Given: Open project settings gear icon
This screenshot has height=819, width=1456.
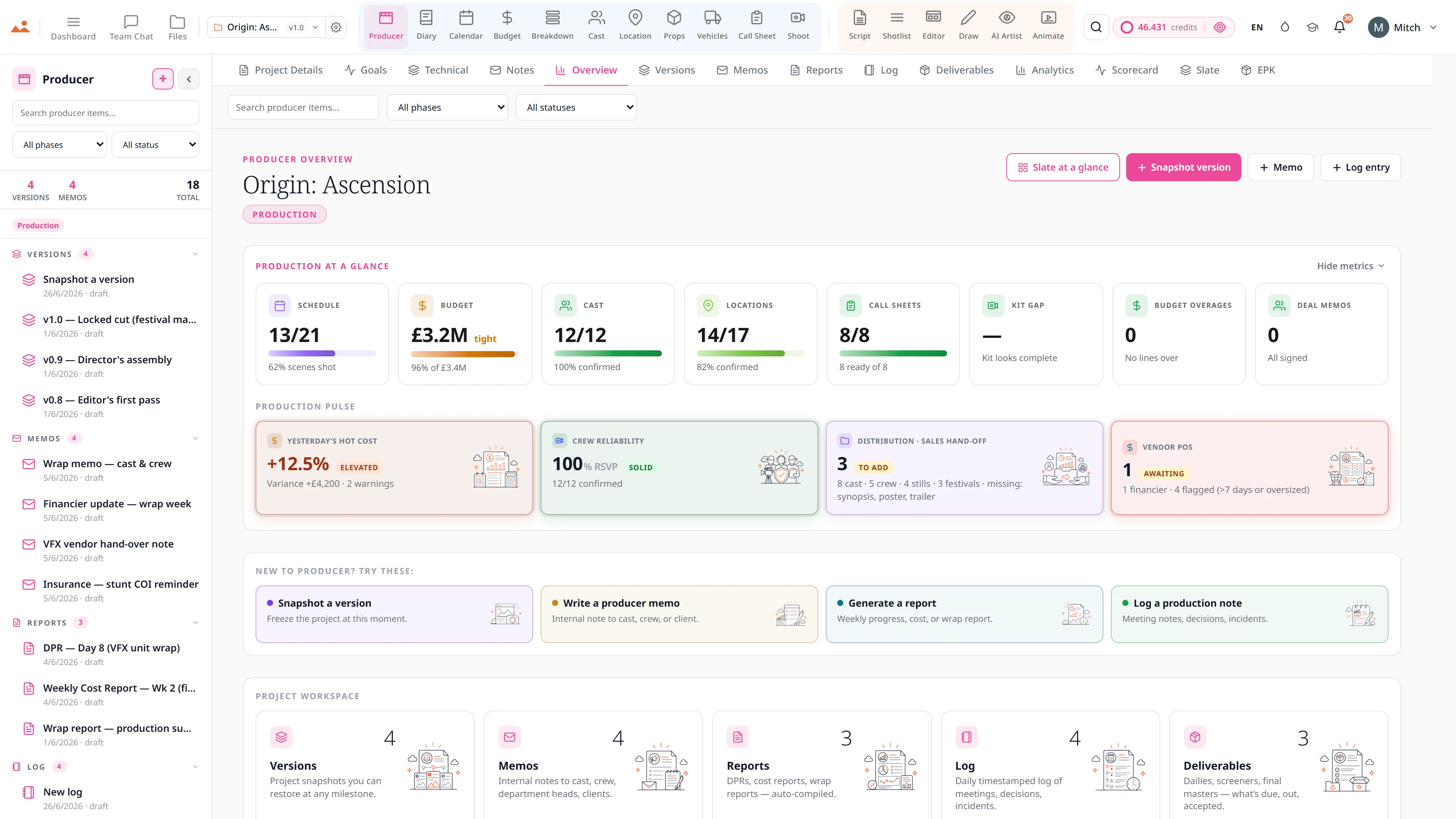Looking at the screenshot, I should (336, 27).
